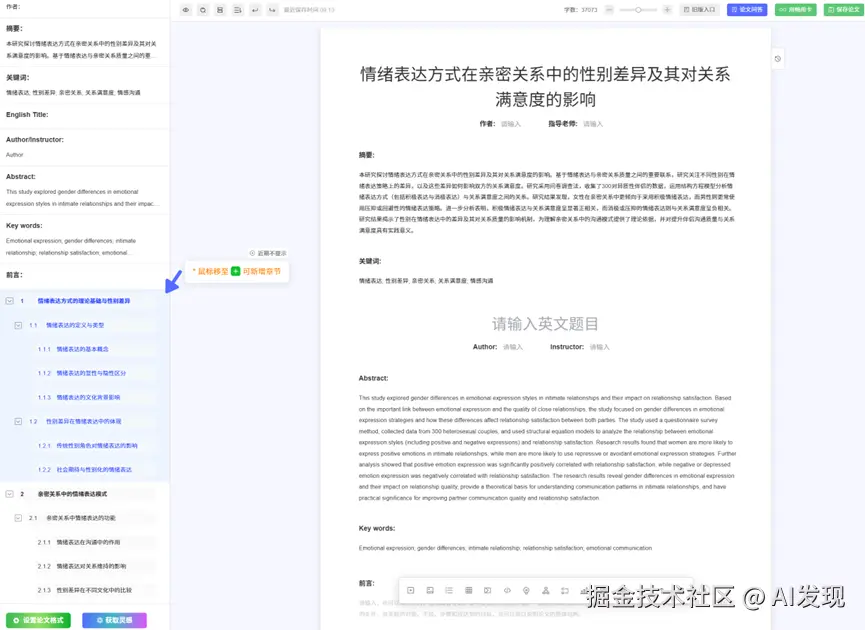Click the third top toolbar layout icon
Viewport: 865px width, 630px height.
(220, 10)
